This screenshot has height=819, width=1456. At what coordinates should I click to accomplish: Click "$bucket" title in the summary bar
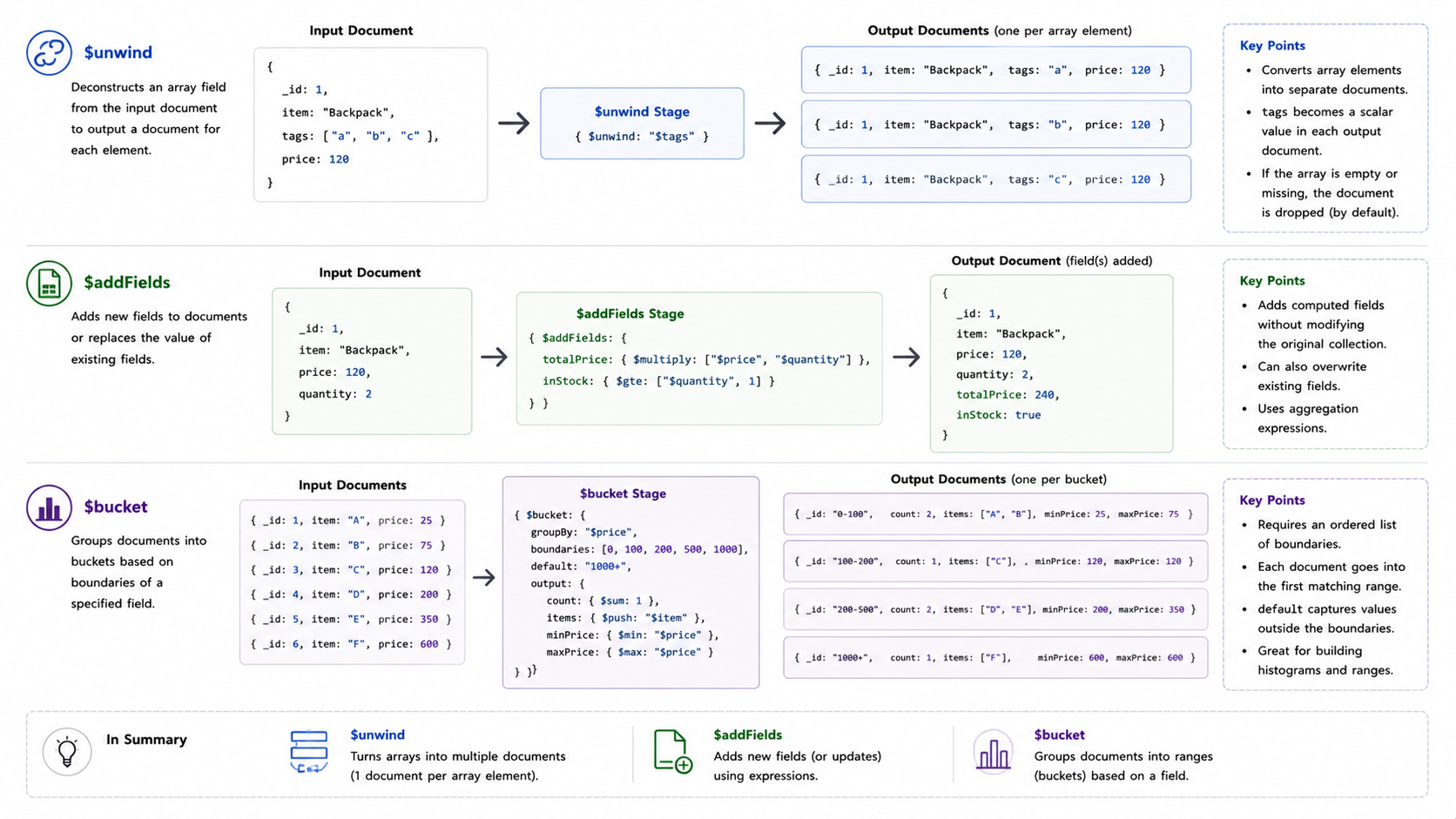(x=1059, y=735)
